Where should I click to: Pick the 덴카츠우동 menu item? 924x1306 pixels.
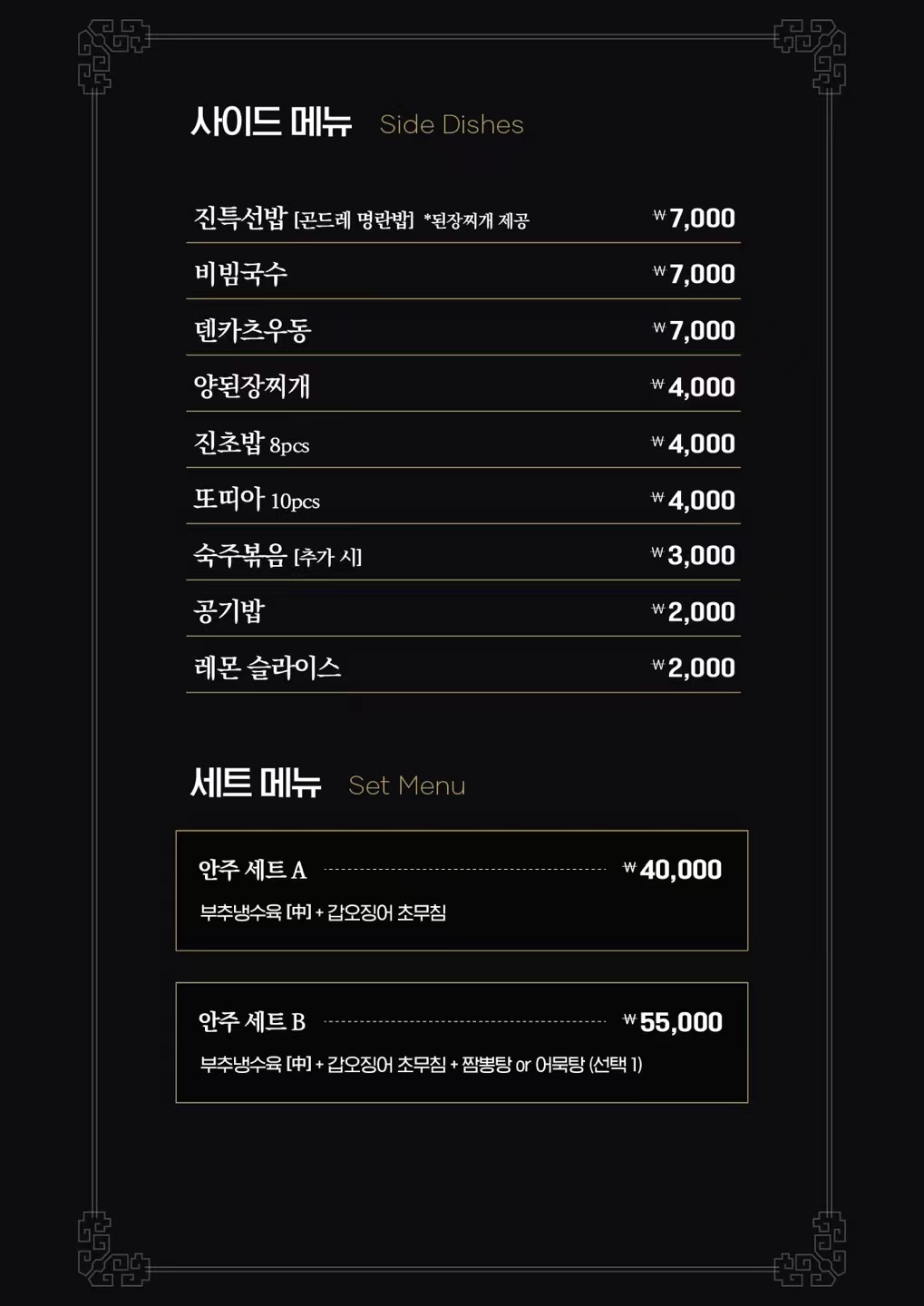pyautogui.click(x=253, y=330)
